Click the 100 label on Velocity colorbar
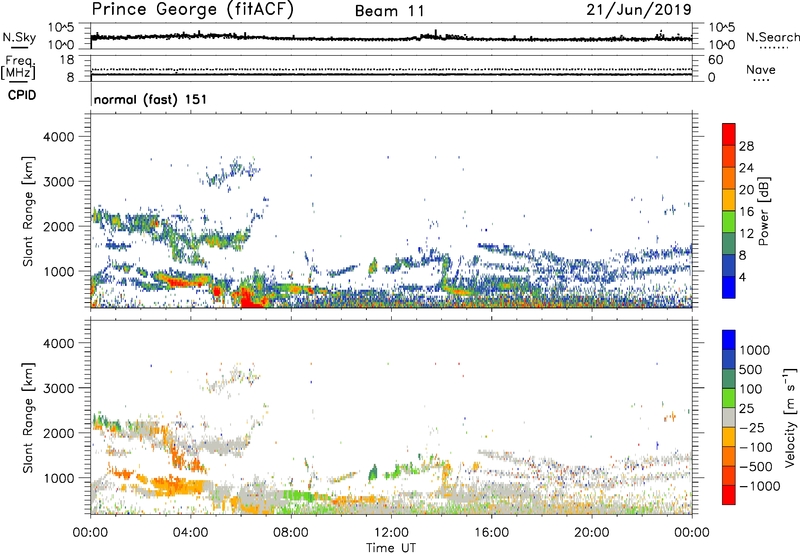The width and height of the screenshot is (800, 554). (751, 389)
